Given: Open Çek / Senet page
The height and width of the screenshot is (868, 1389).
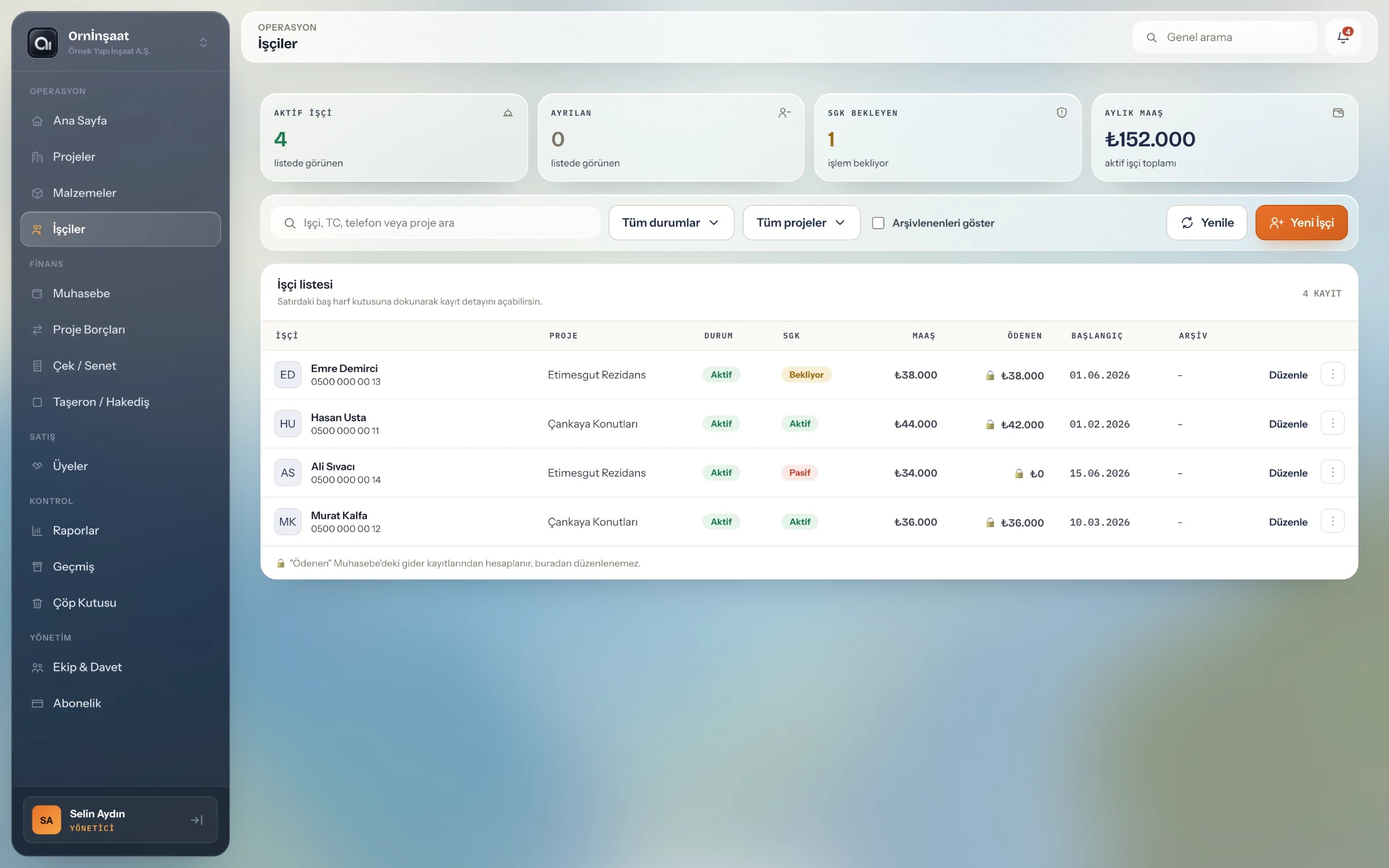Looking at the screenshot, I should coord(120,366).
